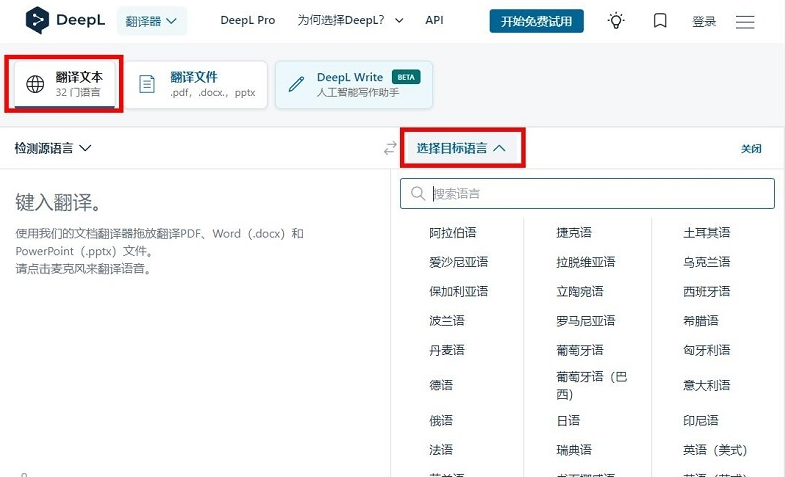785x477 pixels.
Task: Select 波兰语 language
Action: coord(447,320)
